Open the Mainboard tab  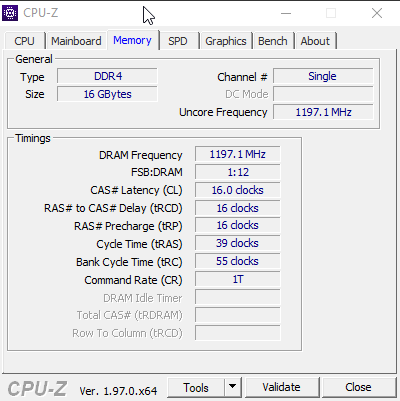point(76,41)
